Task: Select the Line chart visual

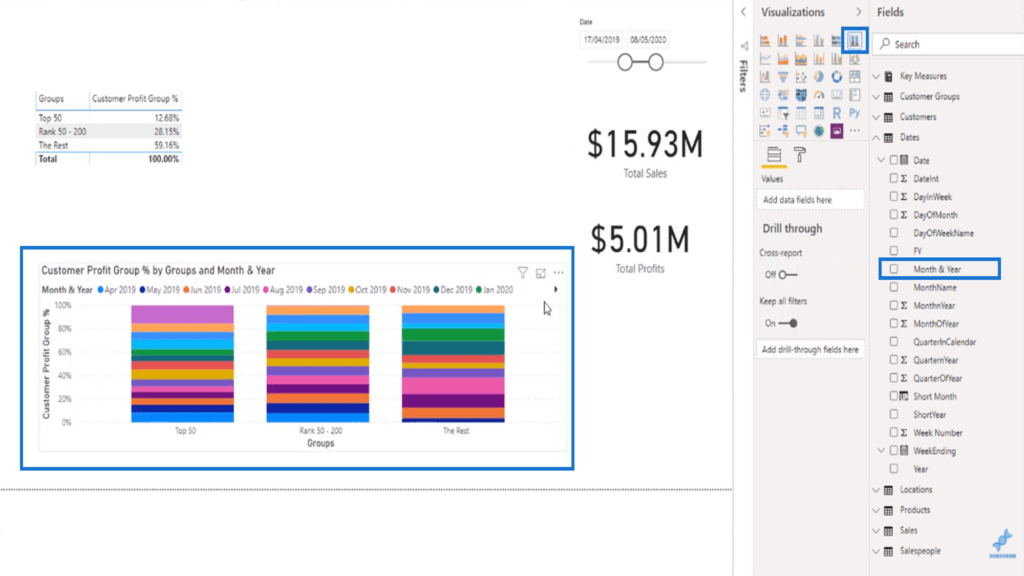Action: [x=765, y=59]
